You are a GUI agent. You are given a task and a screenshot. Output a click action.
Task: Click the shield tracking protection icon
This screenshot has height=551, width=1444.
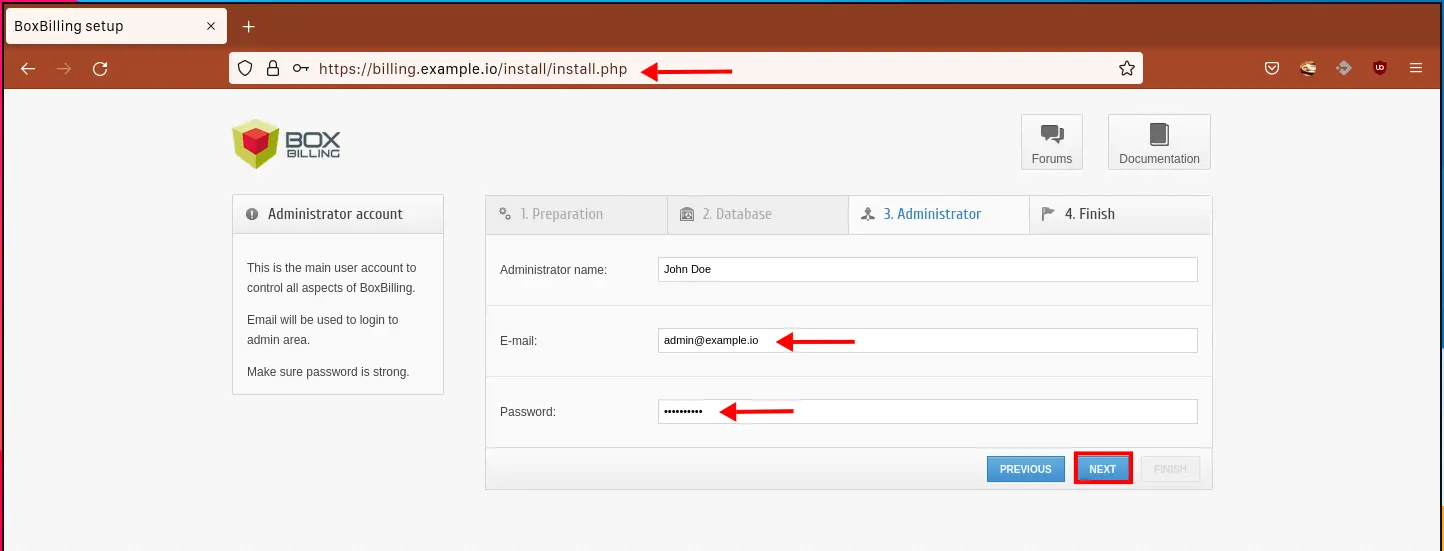click(x=245, y=69)
